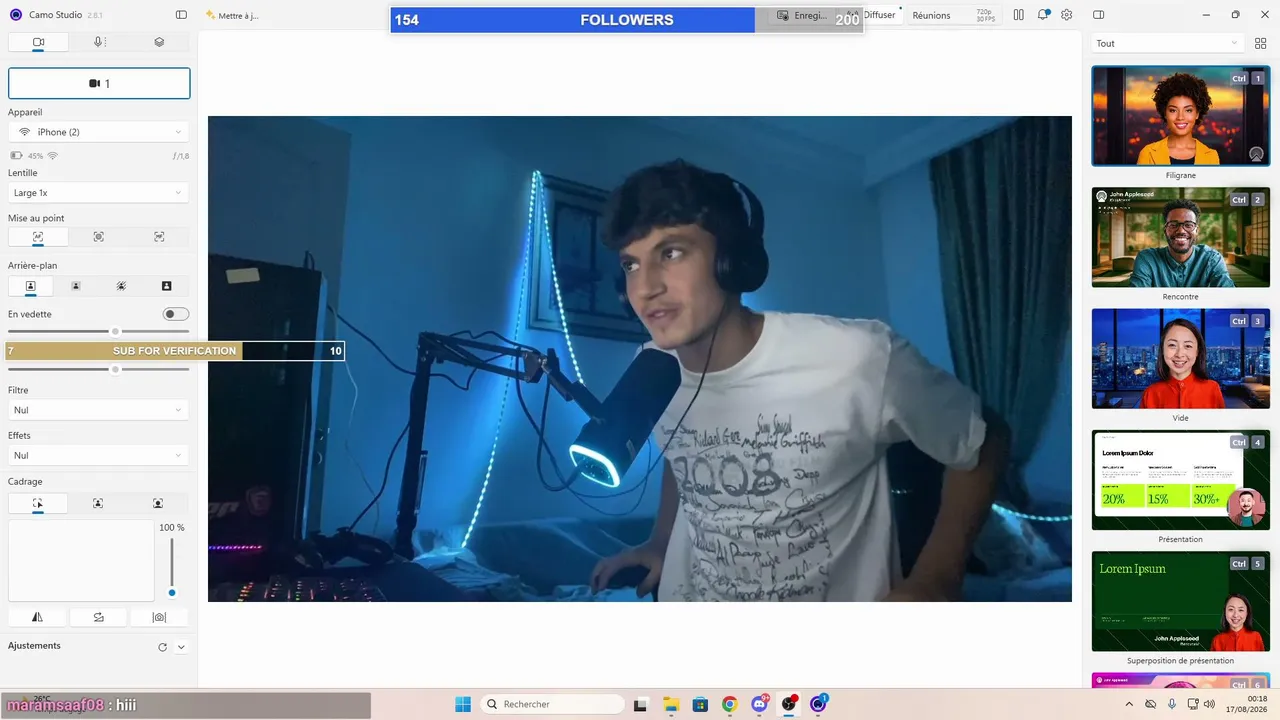Select the middle Cadrage auto-framing mode
Image resolution: width=1280 pixels, height=720 pixels.
coord(98,504)
